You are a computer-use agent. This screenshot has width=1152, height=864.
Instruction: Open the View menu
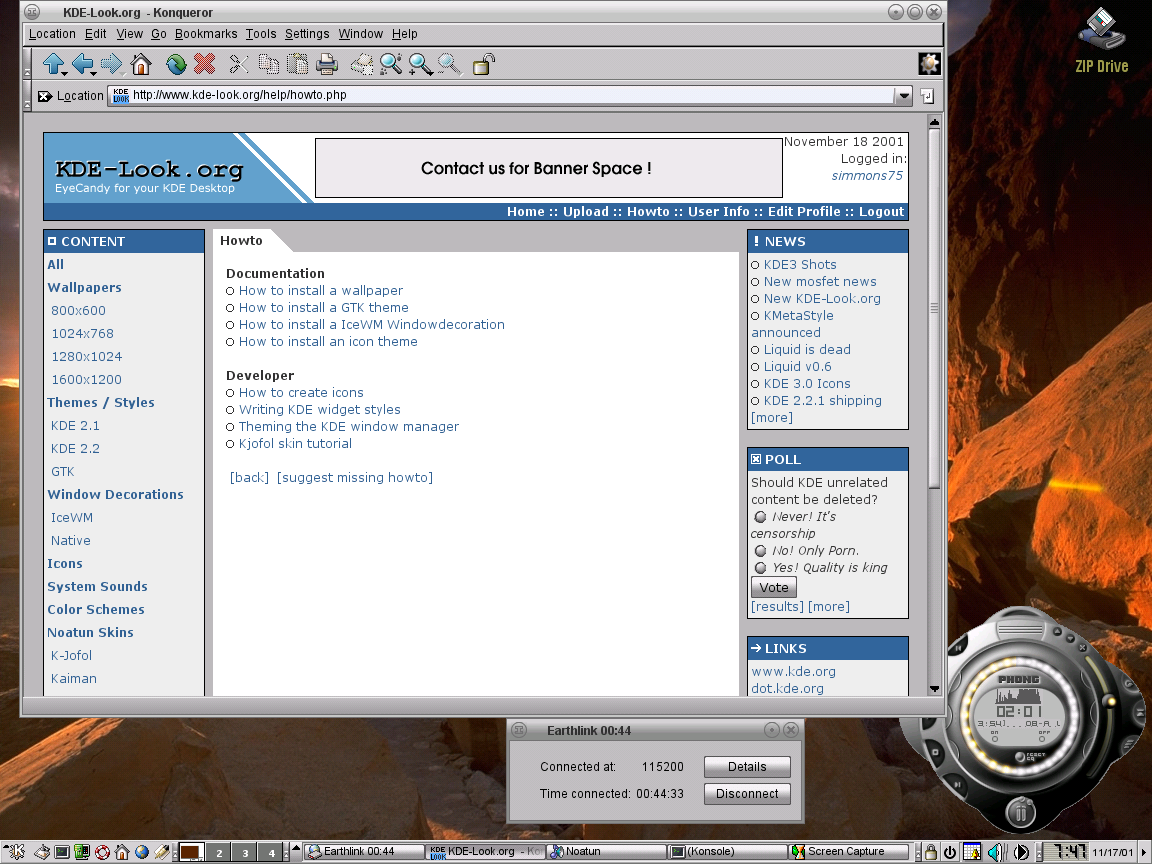(x=129, y=34)
